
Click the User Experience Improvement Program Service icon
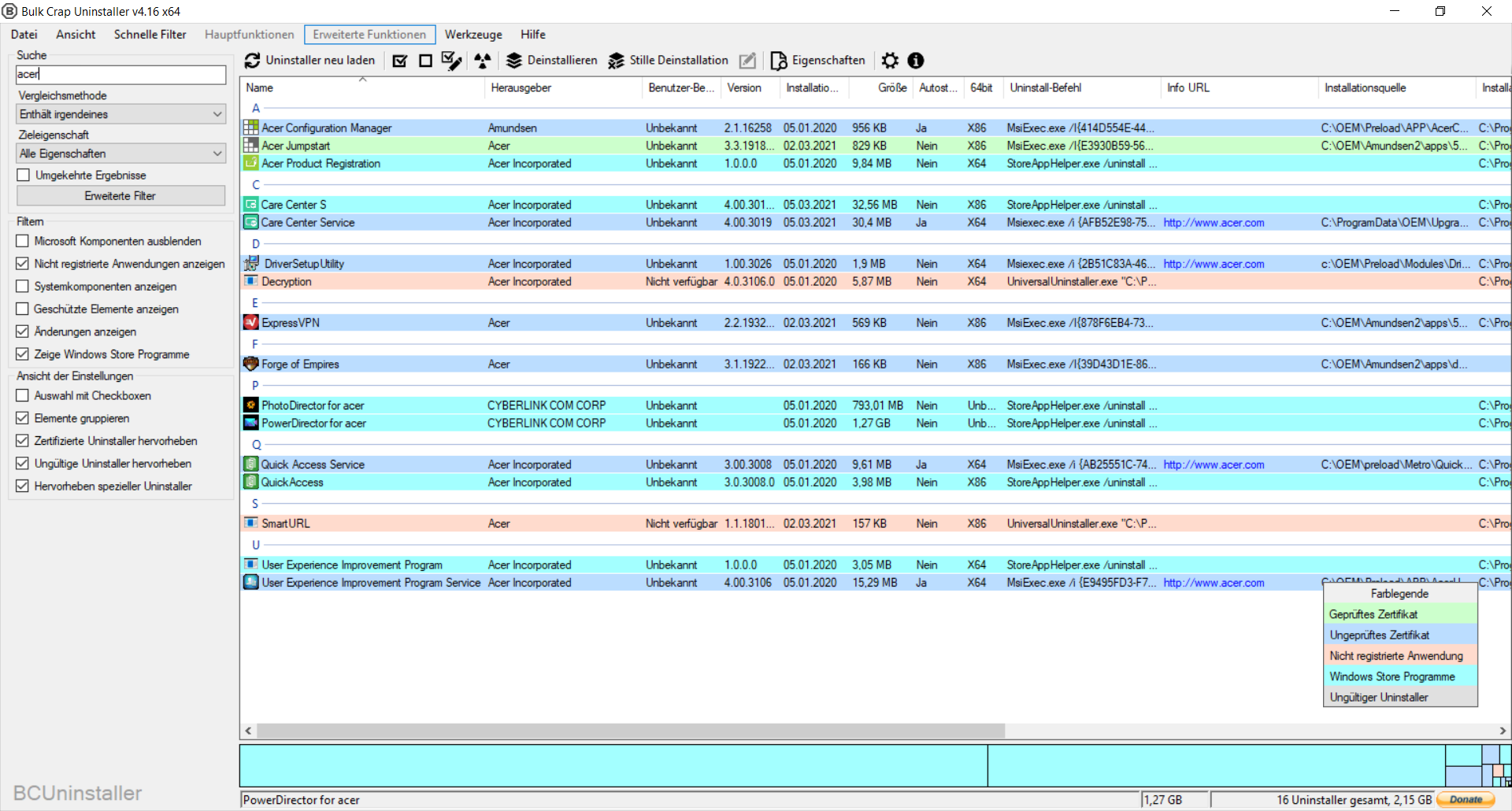tap(251, 583)
